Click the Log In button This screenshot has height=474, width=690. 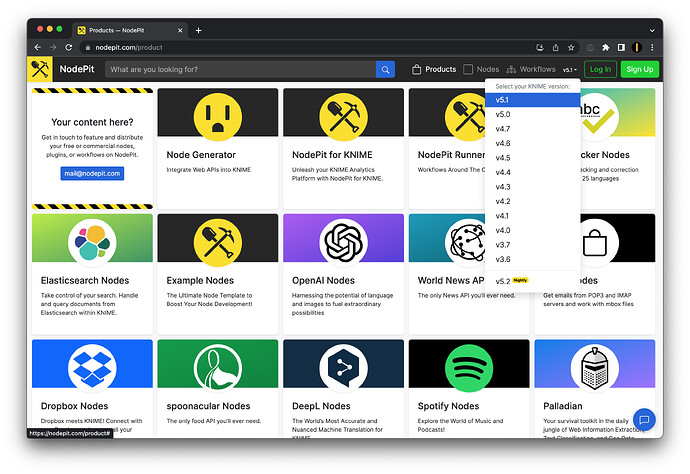[600, 70]
